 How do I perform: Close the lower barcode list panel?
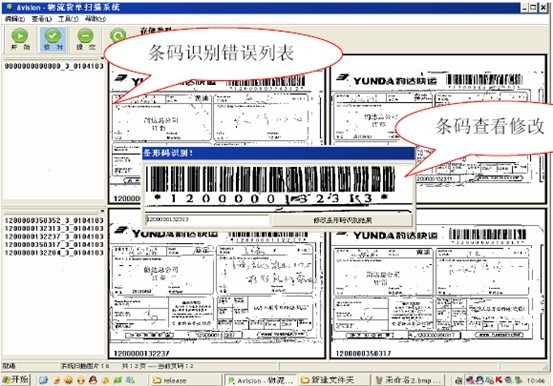[x=102, y=211]
